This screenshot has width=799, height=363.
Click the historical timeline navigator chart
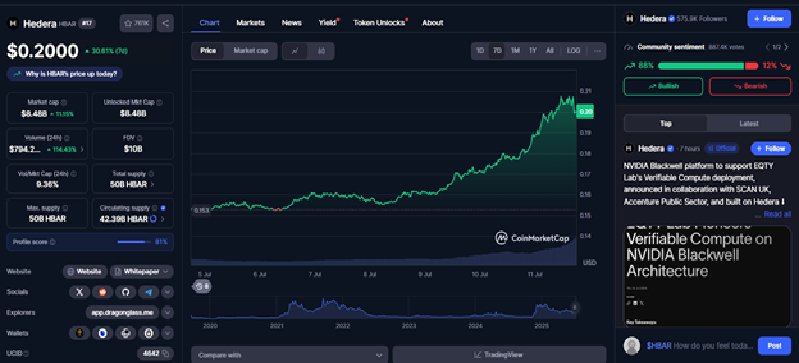384,308
